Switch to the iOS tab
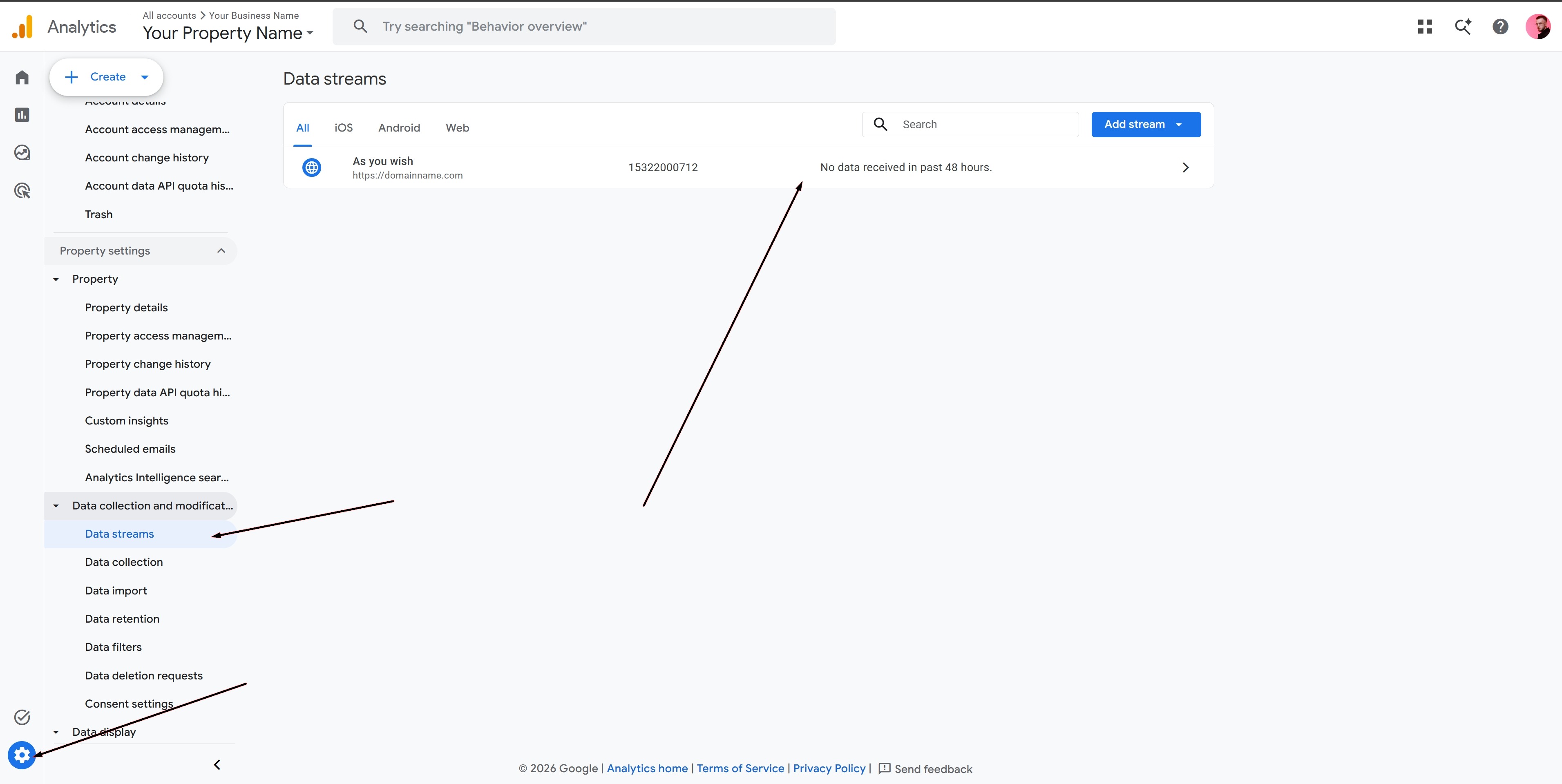 (343, 128)
